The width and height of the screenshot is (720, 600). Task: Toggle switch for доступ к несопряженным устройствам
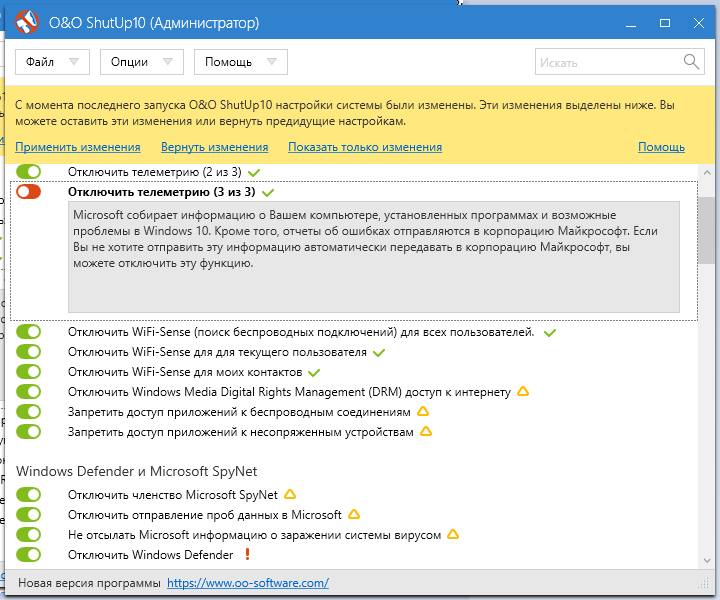click(28, 432)
